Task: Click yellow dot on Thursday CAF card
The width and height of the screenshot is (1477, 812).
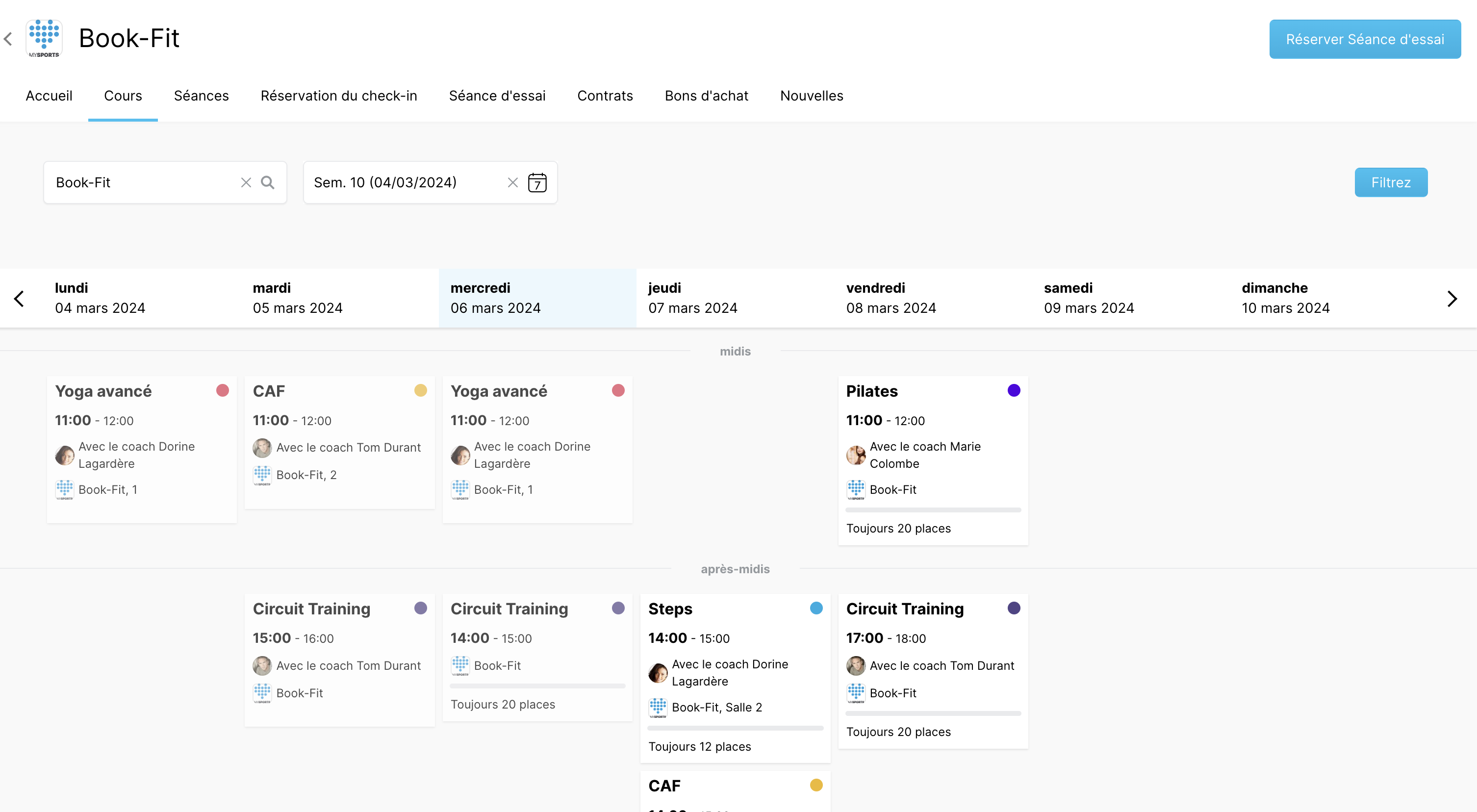Action: coord(816,785)
